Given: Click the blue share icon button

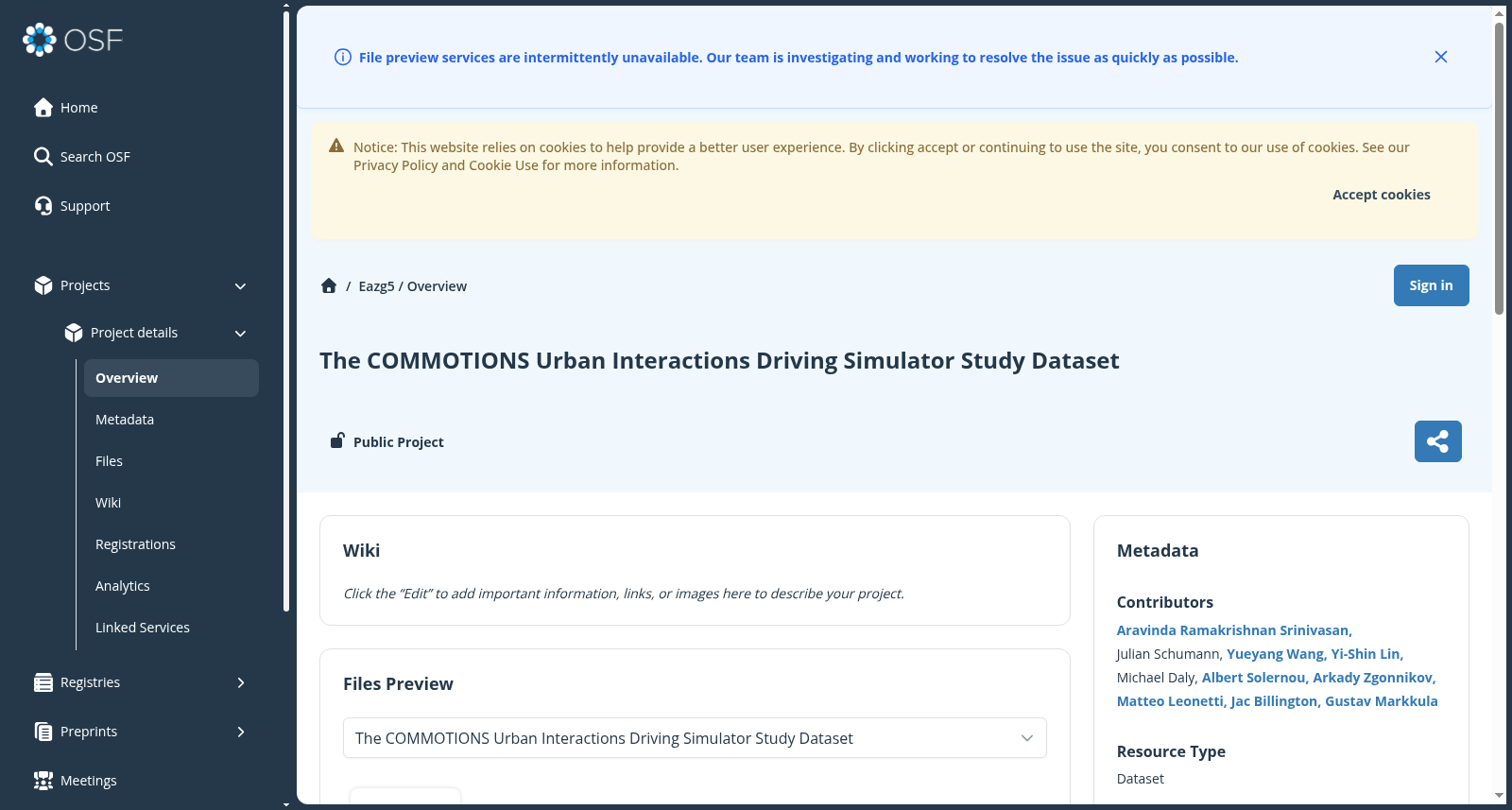Looking at the screenshot, I should pyautogui.click(x=1437, y=441).
